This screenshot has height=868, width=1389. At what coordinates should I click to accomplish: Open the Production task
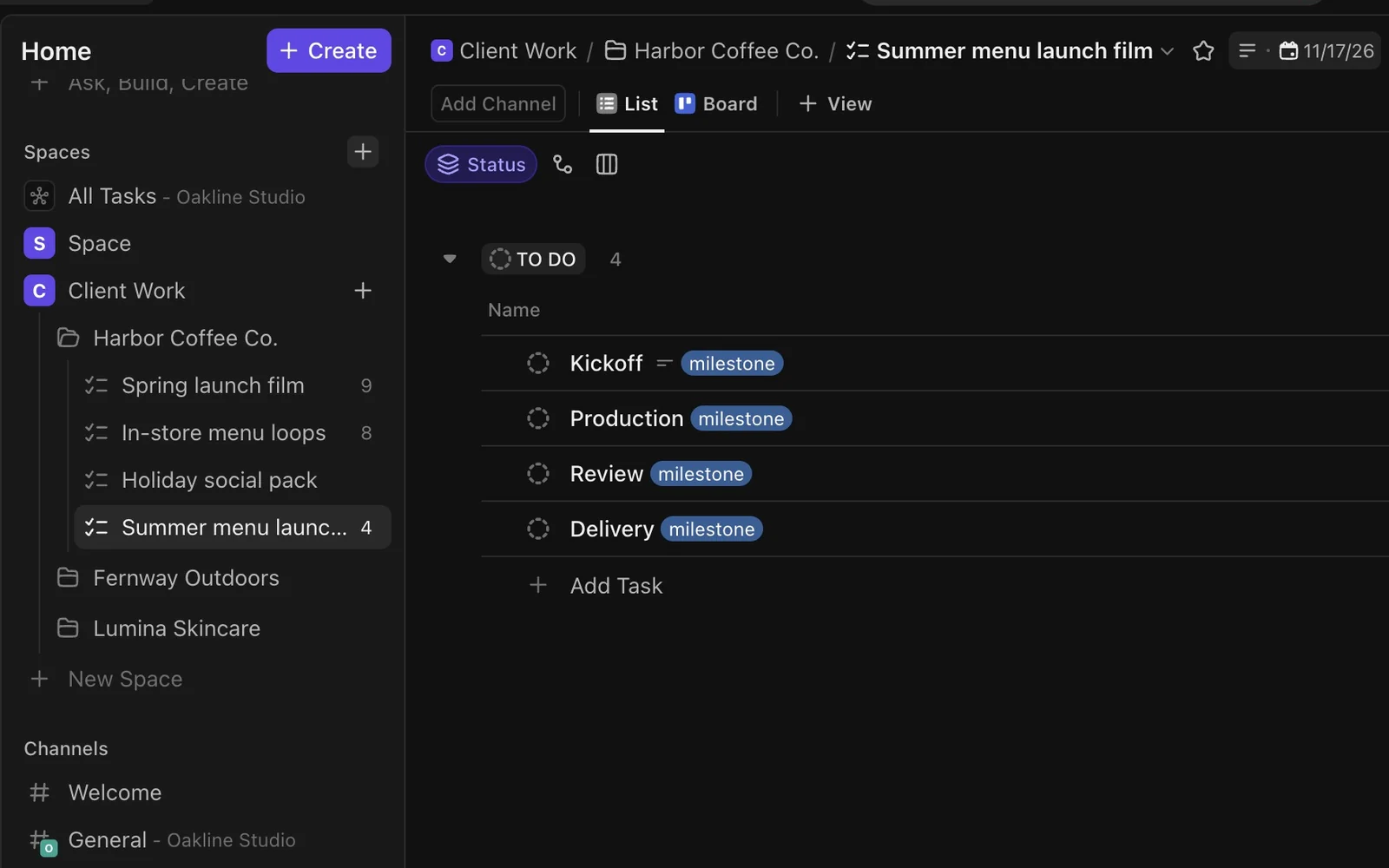627,418
